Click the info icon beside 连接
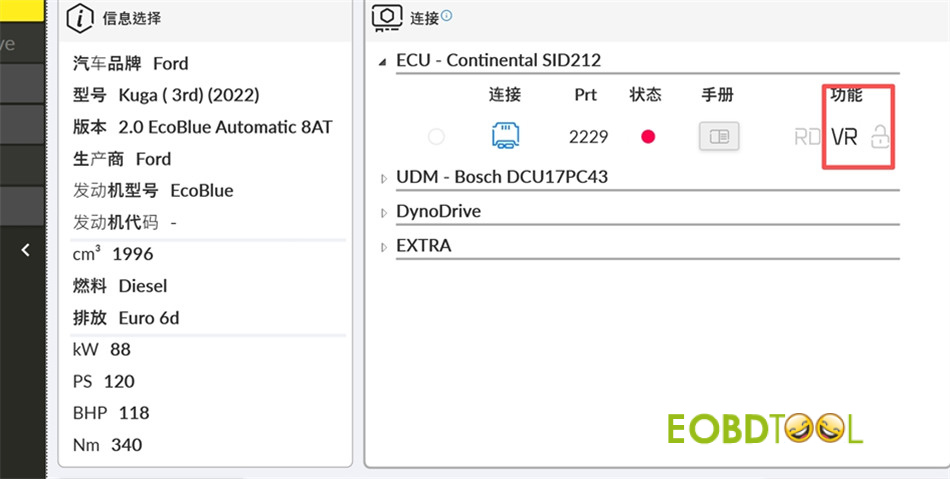Viewport: 950px width, 479px height. coord(447,15)
